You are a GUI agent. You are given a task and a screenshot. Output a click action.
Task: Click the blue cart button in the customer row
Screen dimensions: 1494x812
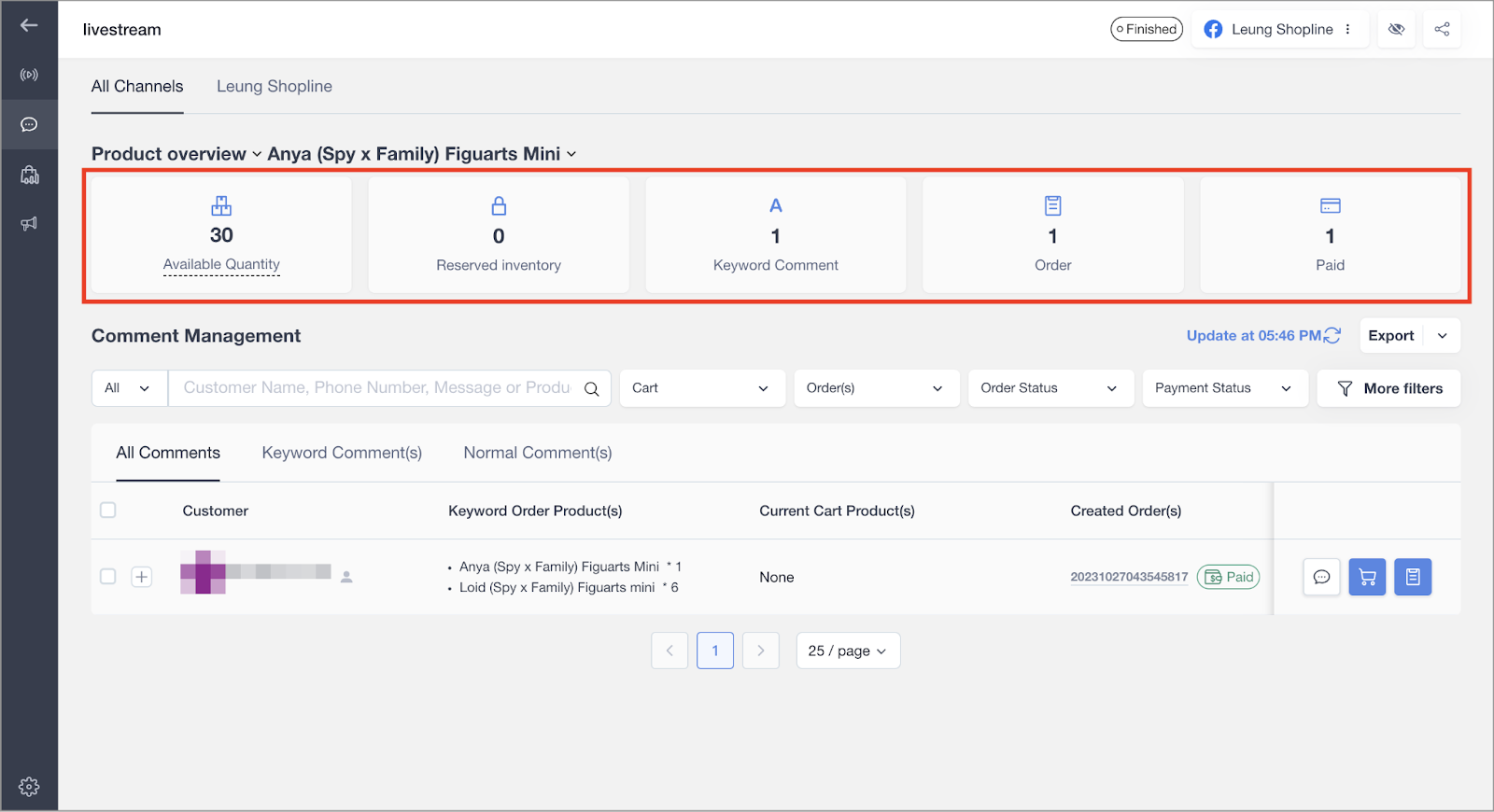(1367, 577)
